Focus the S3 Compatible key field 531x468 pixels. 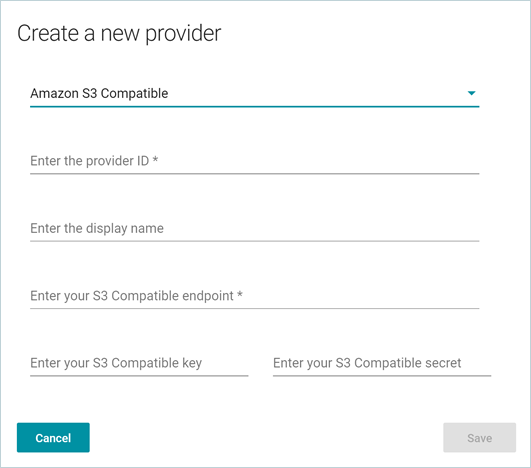[139, 363]
